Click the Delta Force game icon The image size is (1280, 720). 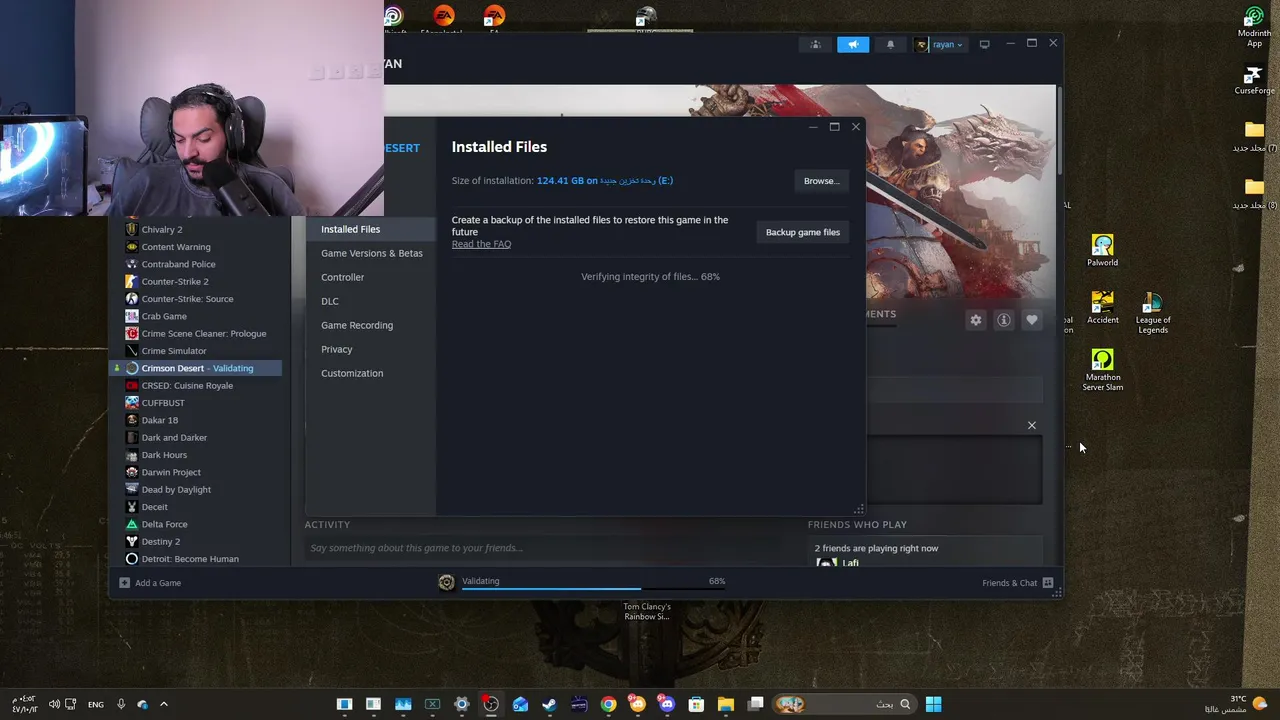[x=132, y=524]
